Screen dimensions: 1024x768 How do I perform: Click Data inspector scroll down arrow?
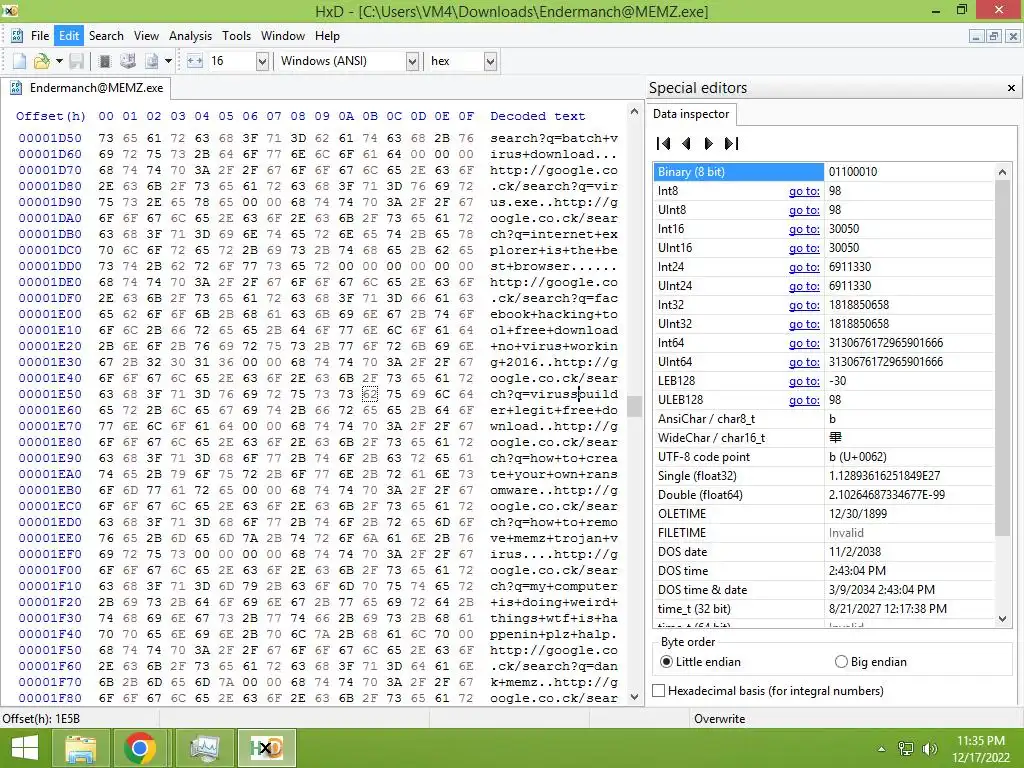click(x=1002, y=618)
